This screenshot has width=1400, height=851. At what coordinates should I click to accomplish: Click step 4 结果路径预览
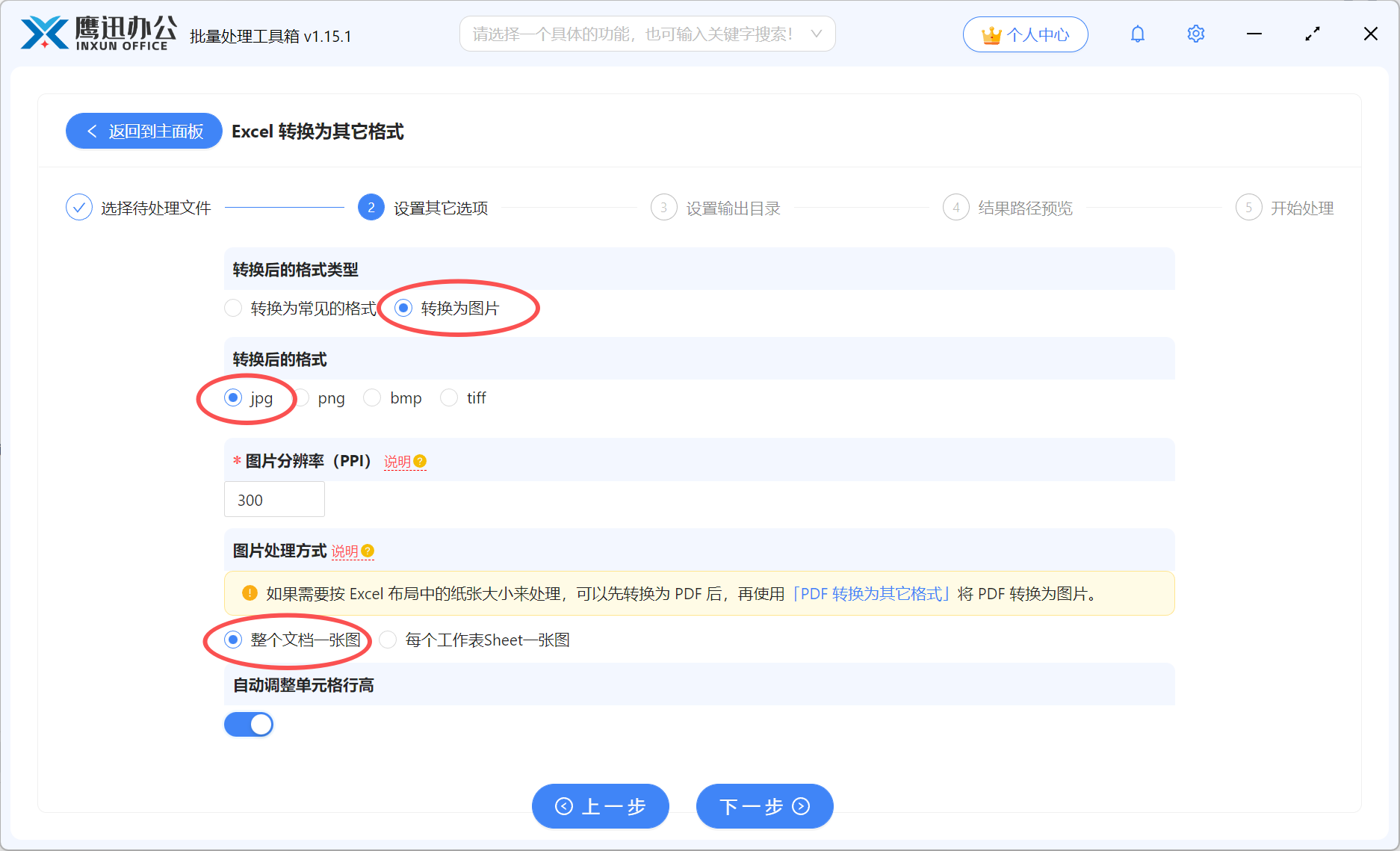point(1008,208)
